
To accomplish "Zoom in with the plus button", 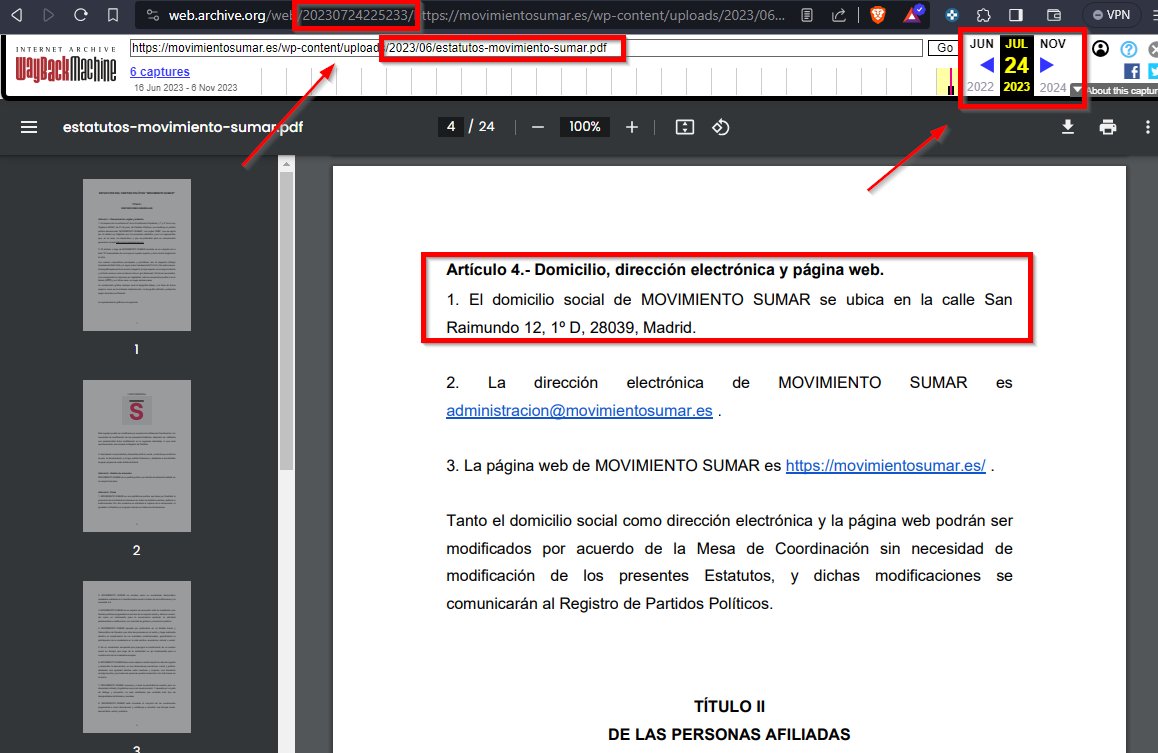I will pos(631,127).
